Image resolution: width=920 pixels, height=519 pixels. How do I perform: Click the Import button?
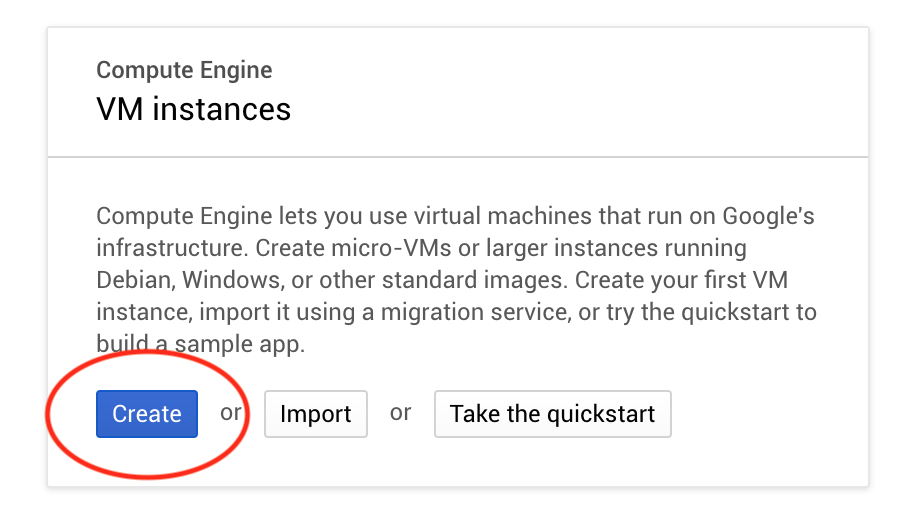[316, 414]
